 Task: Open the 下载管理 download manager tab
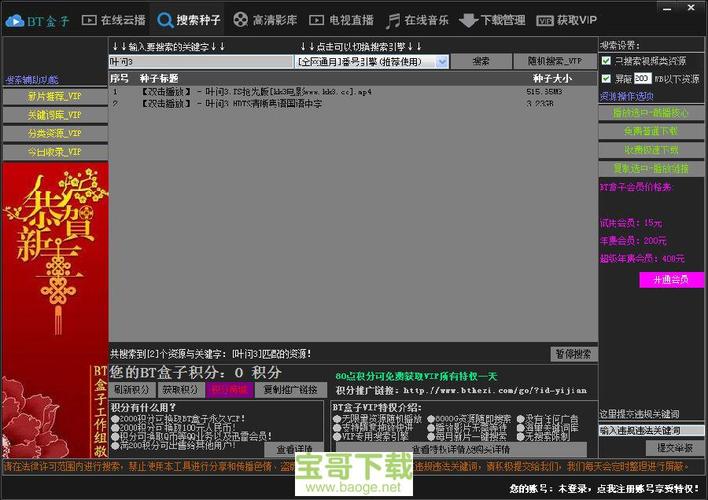(x=492, y=20)
